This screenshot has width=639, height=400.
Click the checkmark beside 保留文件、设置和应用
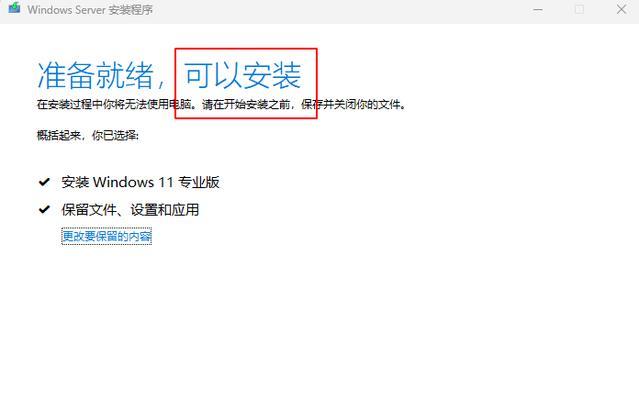tap(44, 209)
